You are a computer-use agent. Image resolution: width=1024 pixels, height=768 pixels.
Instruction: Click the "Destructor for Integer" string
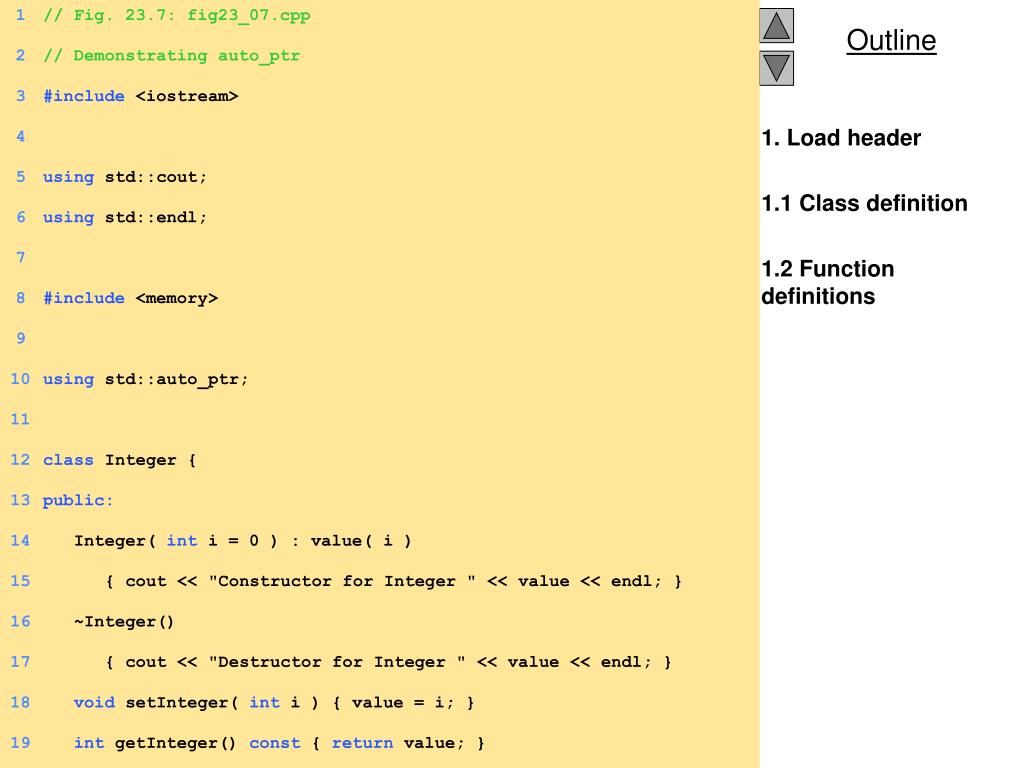337,662
